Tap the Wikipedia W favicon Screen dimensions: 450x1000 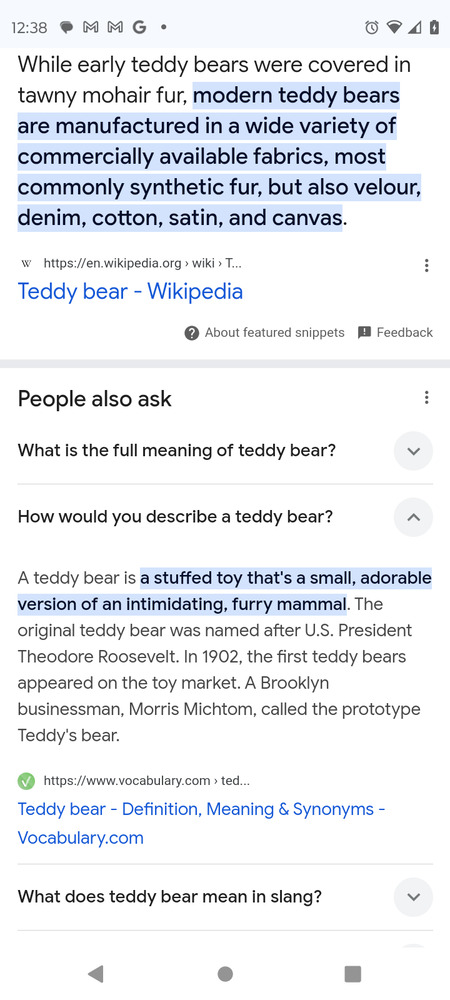pyautogui.click(x=26, y=263)
